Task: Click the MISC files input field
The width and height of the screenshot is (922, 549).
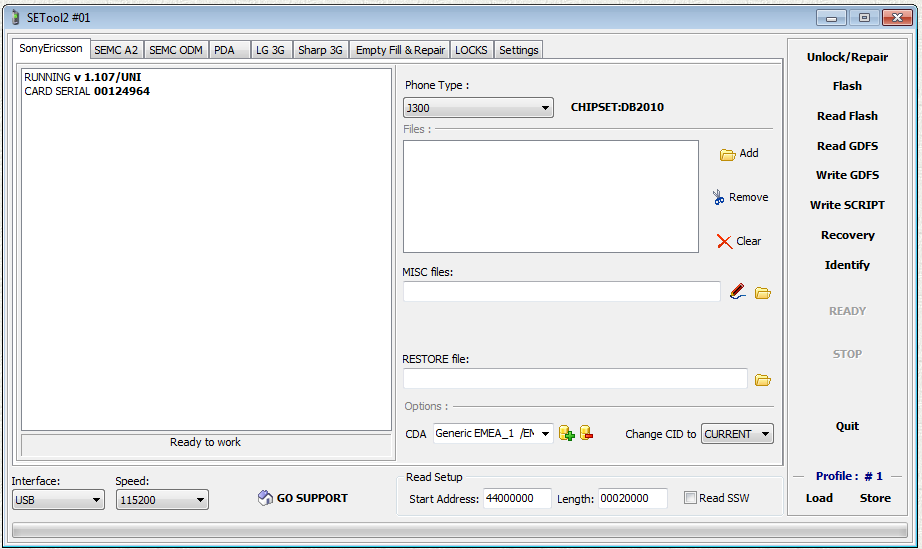Action: tap(562, 292)
